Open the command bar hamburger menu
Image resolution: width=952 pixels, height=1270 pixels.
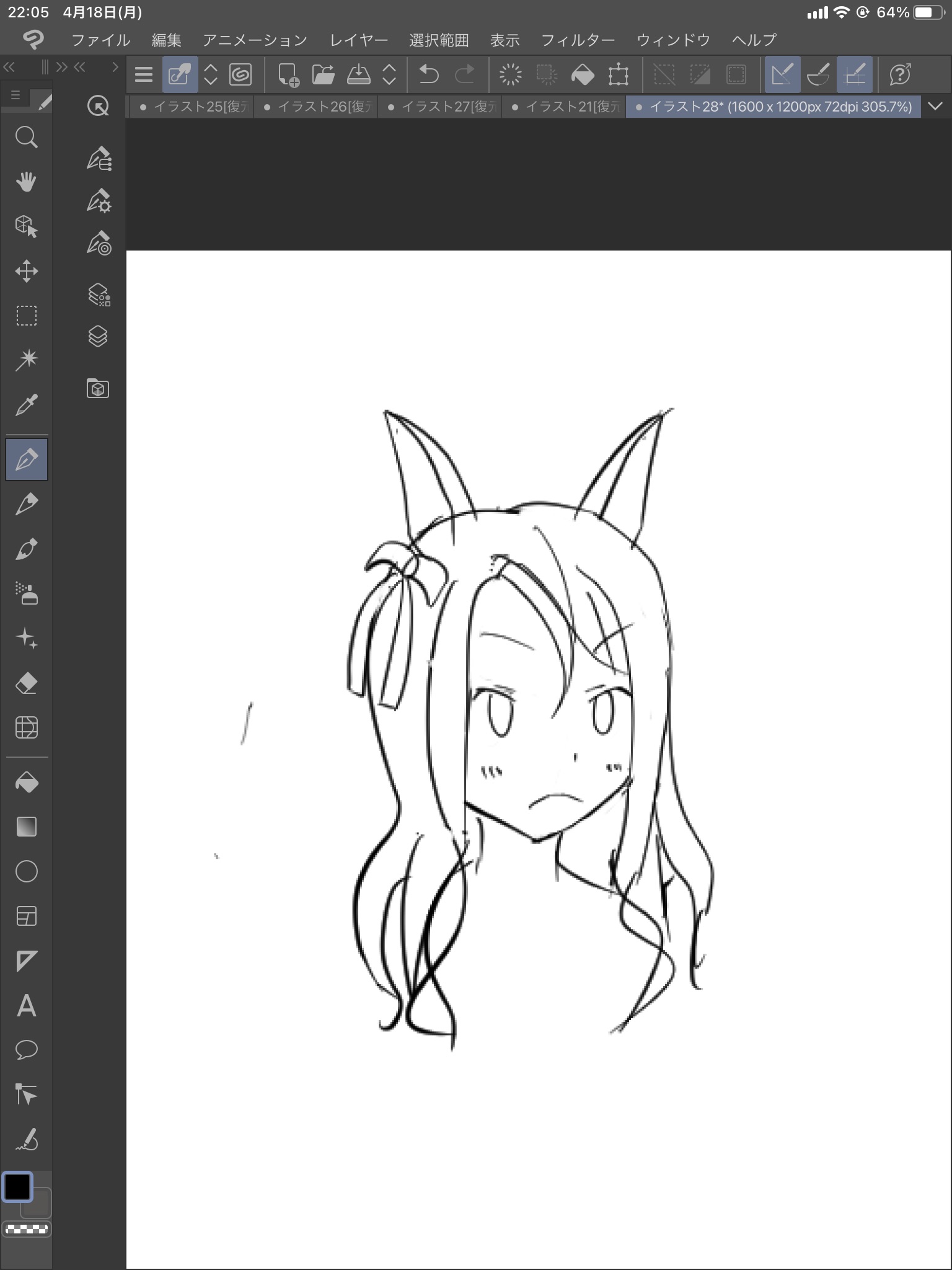[x=144, y=74]
